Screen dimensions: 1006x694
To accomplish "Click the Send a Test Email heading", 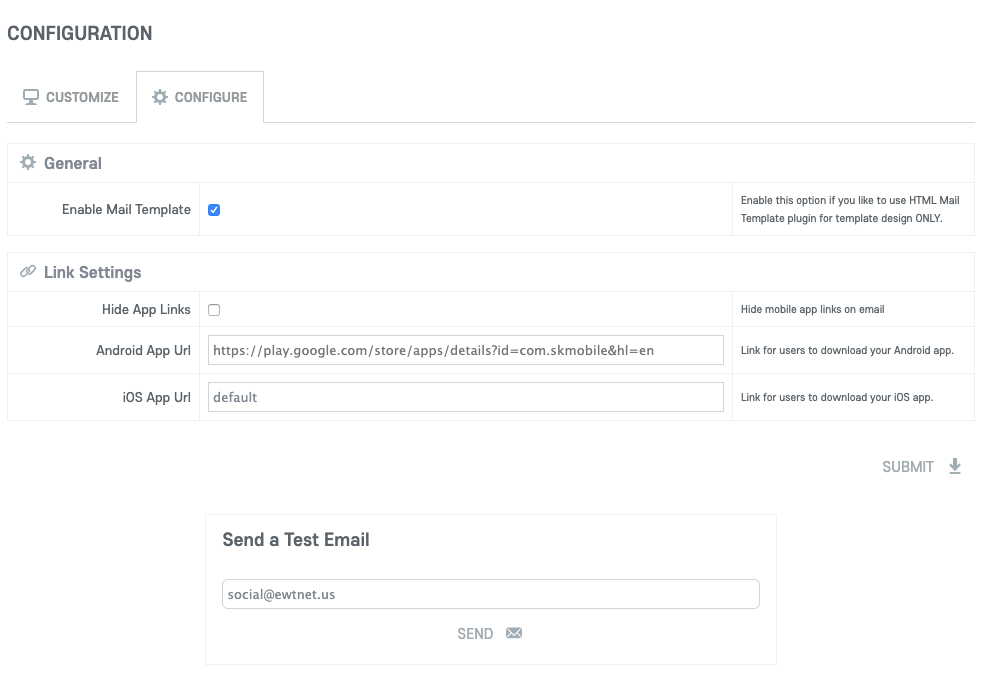I will [x=296, y=540].
